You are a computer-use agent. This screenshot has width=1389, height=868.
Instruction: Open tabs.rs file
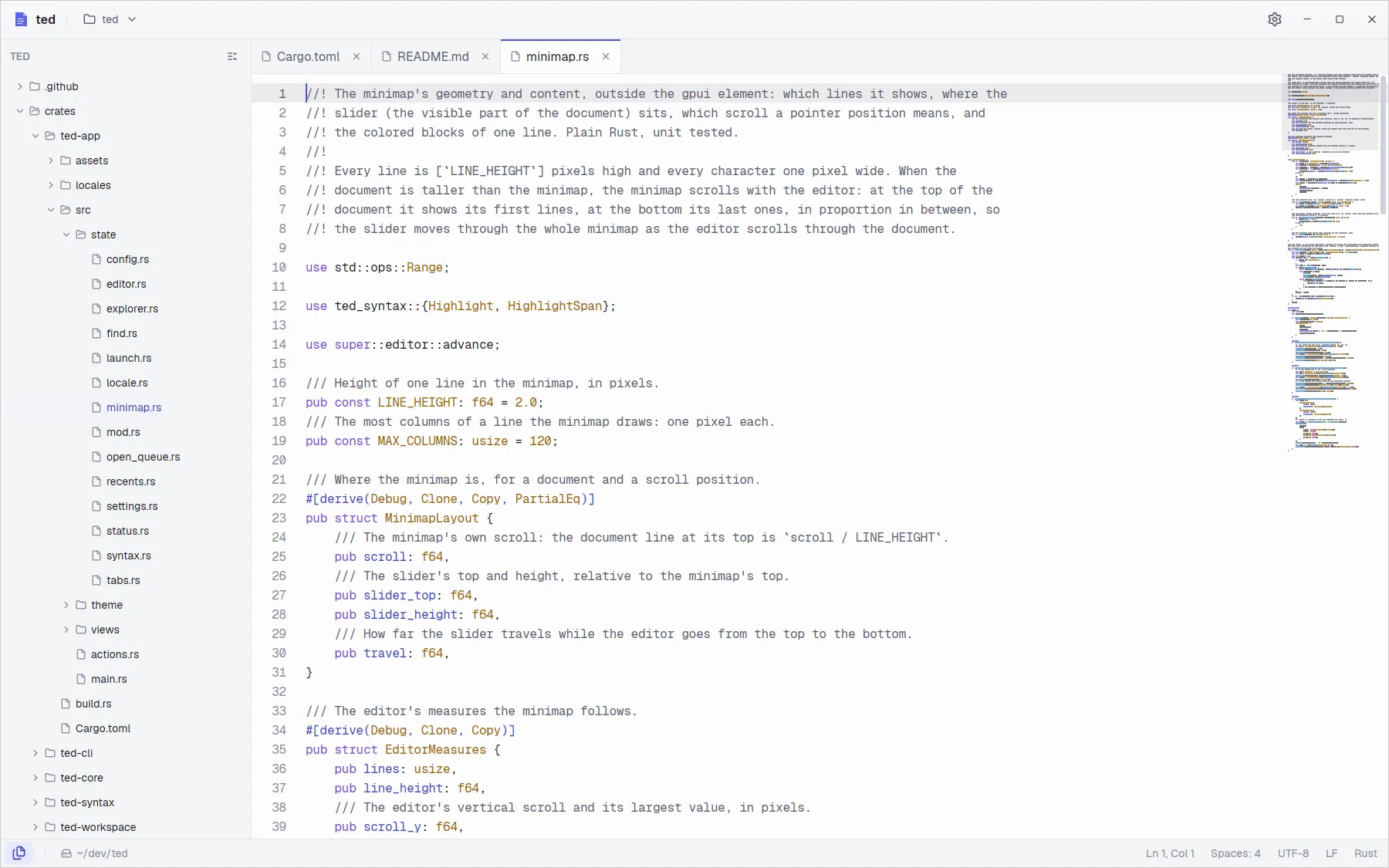coord(126,580)
